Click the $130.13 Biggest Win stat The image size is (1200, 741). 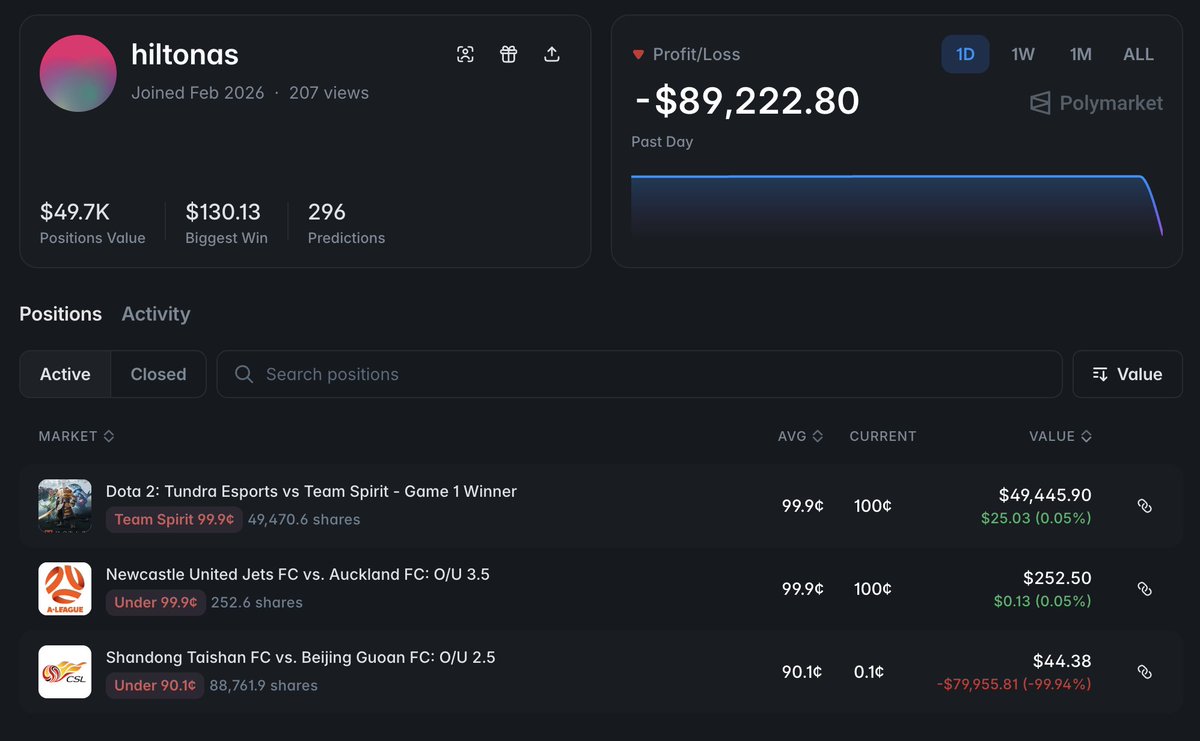coord(226,222)
